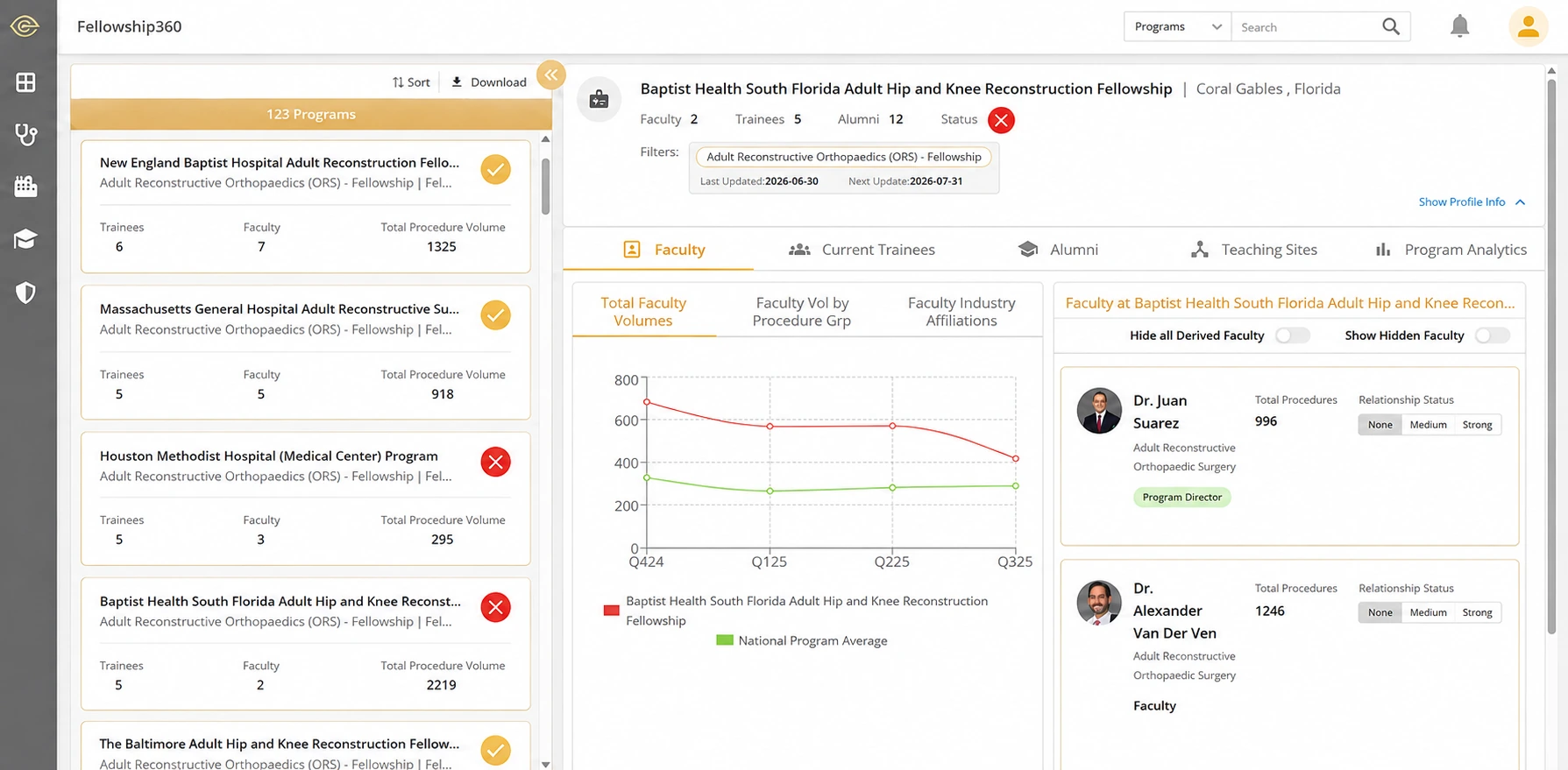Open the stethoscope sidebar icon
1568x770 pixels.
(x=25, y=134)
